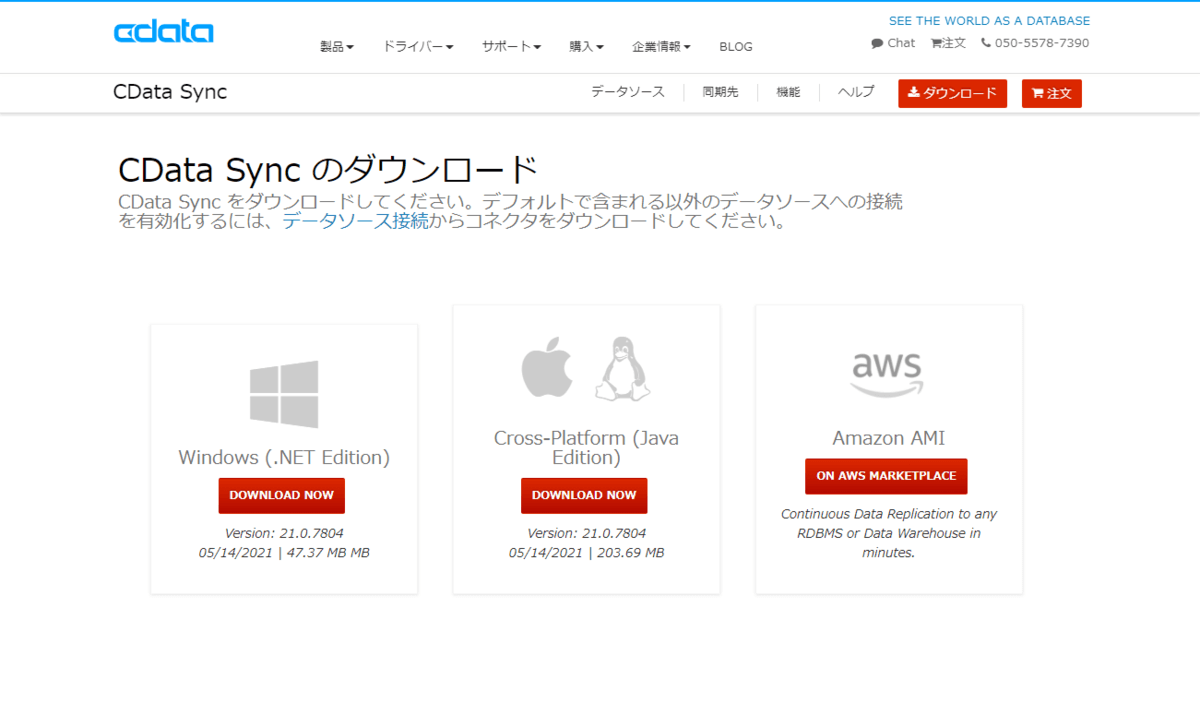Expand the 製品 dropdown menu
Screen dimensions: 1200x727
click(336, 47)
